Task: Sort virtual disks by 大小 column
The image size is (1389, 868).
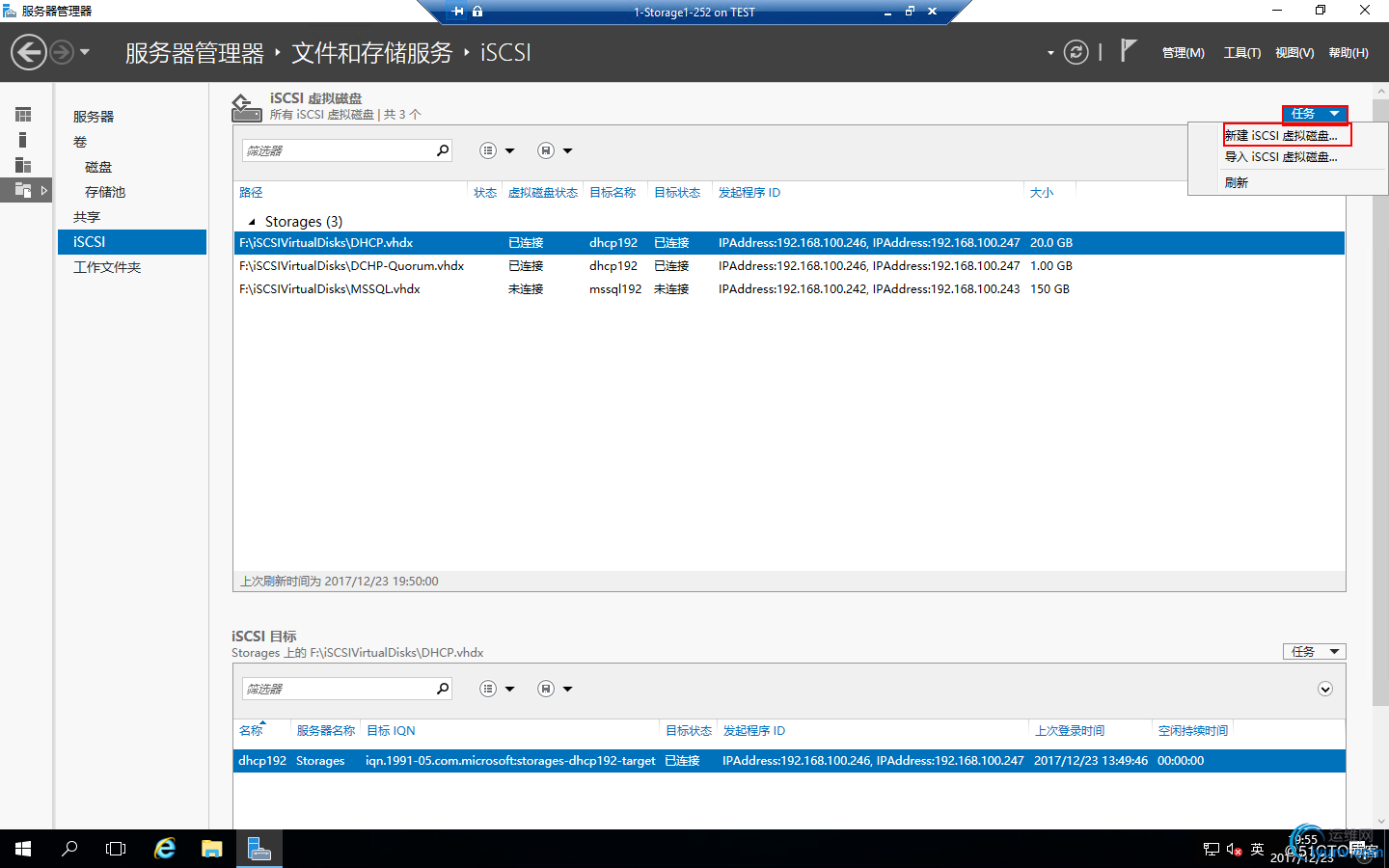Action: 1042,193
